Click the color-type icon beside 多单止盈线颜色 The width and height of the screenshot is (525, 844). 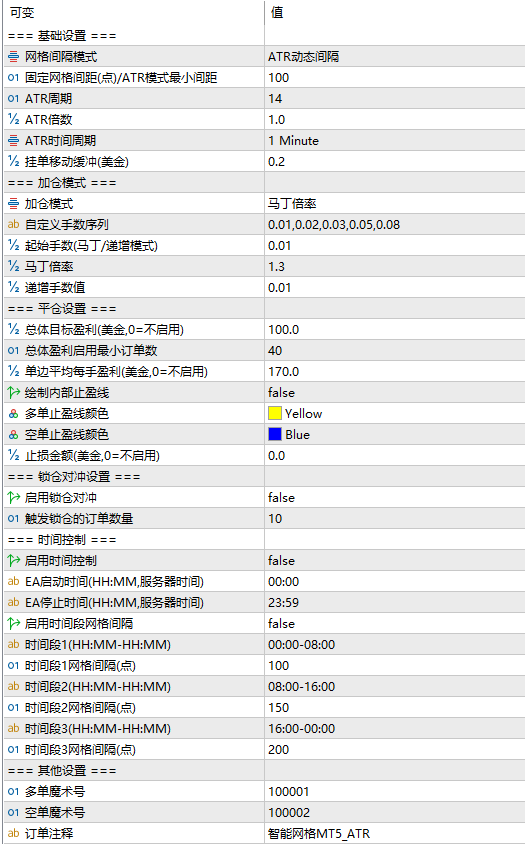pos(13,413)
